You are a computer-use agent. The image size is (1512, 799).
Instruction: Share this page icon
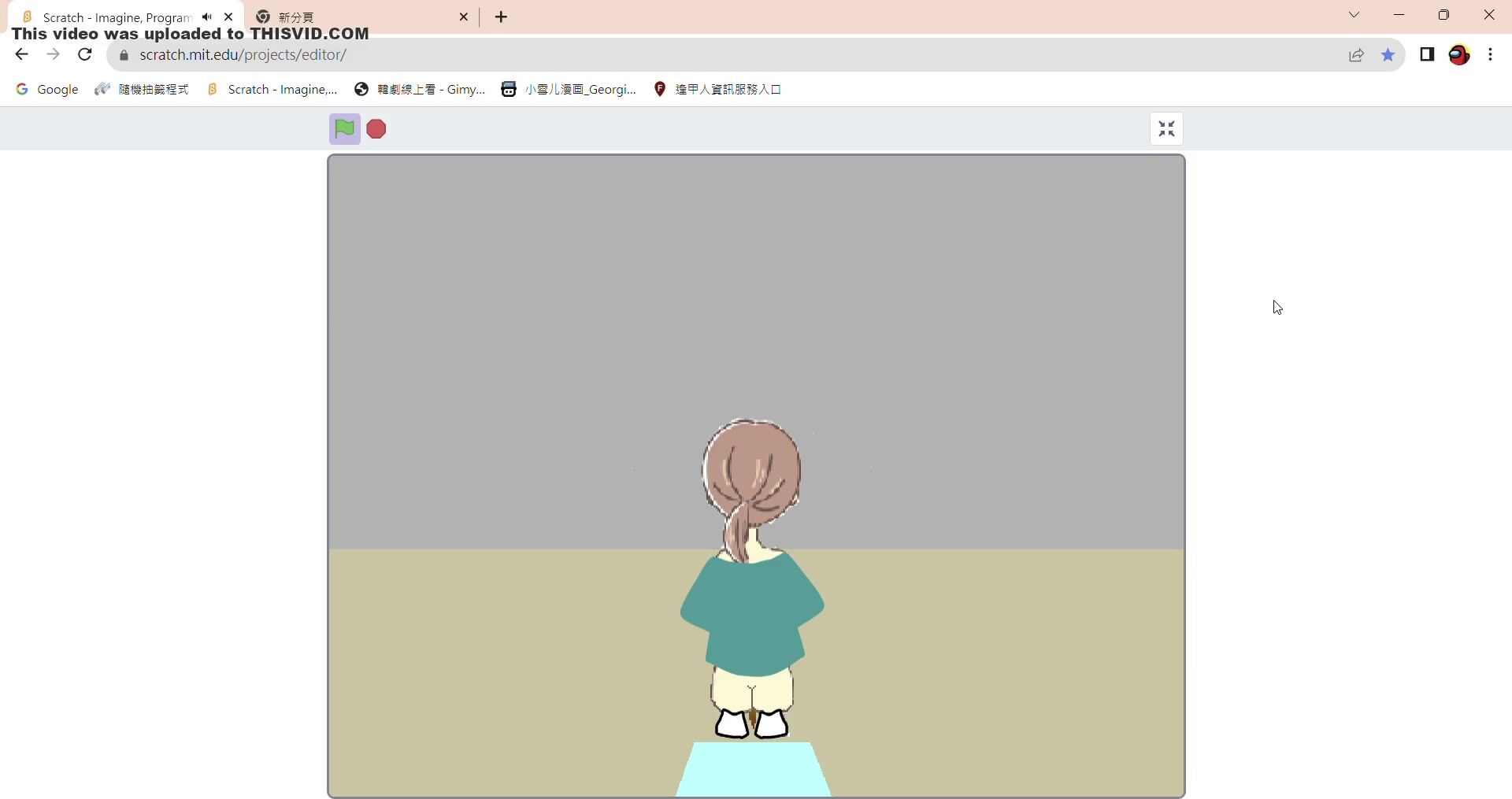(1356, 55)
